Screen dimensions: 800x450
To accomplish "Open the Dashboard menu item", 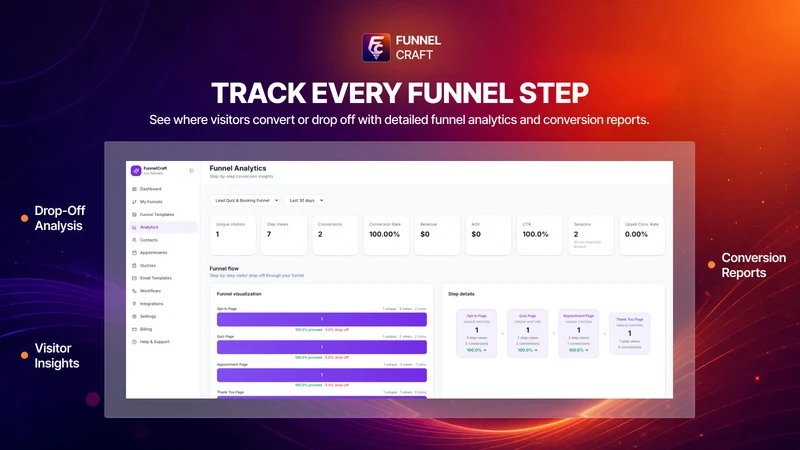I will (163, 189).
